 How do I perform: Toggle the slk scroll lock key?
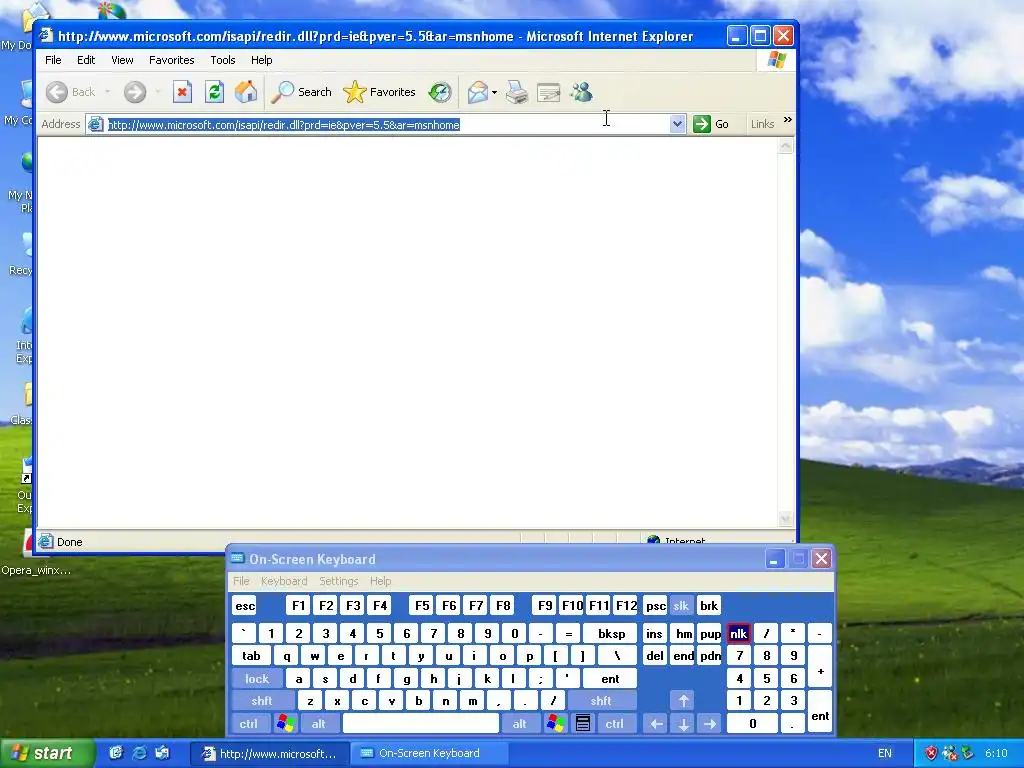click(x=680, y=605)
